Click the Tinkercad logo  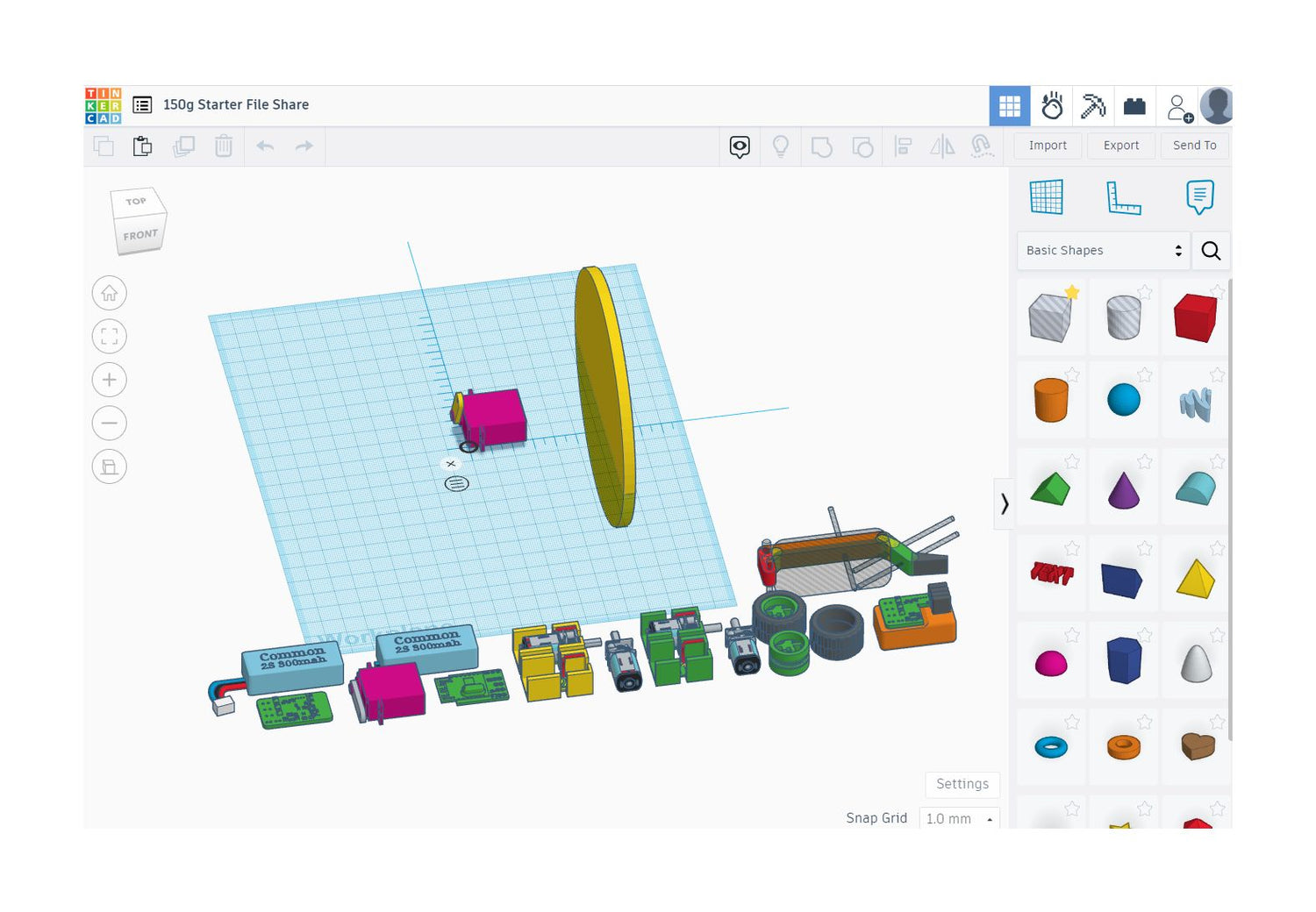104,105
